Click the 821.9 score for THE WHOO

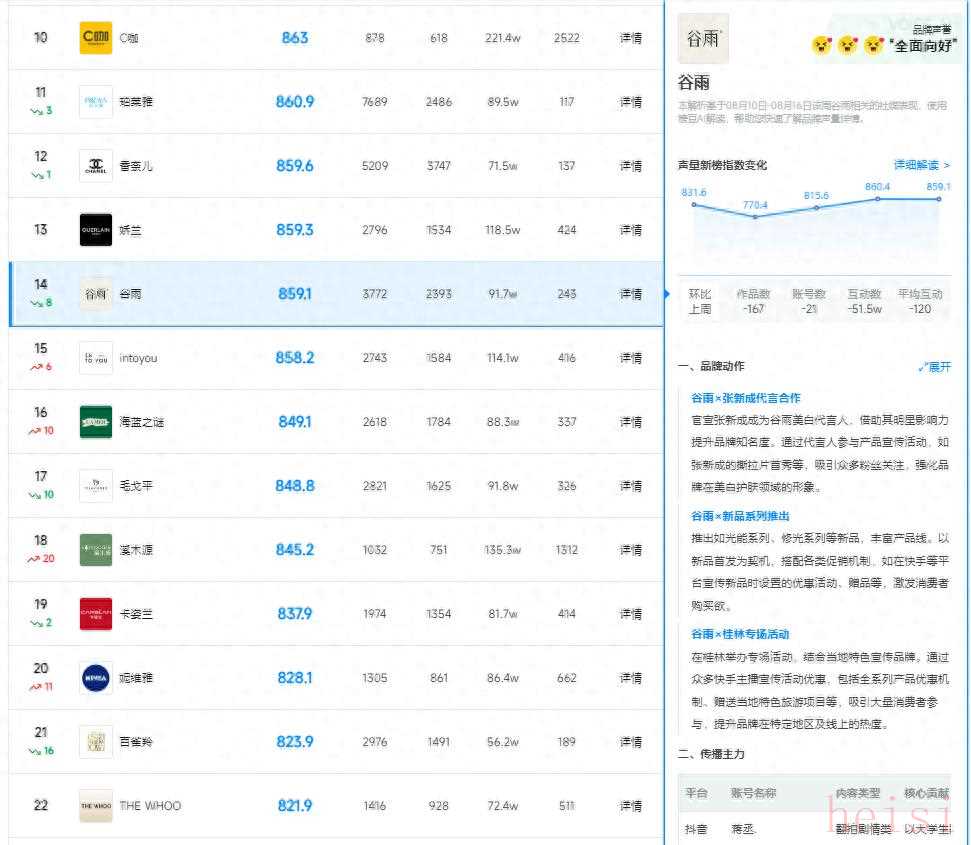pos(295,806)
